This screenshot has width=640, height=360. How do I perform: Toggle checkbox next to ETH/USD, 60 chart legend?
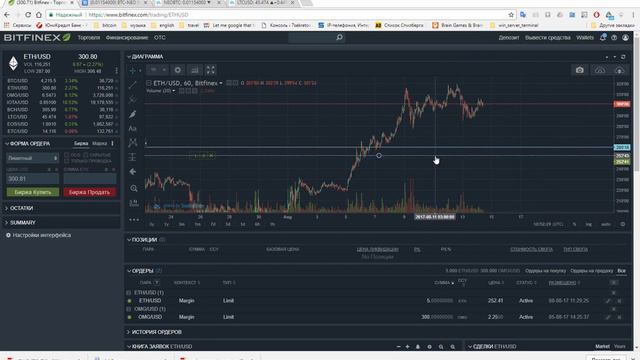[x=149, y=83]
